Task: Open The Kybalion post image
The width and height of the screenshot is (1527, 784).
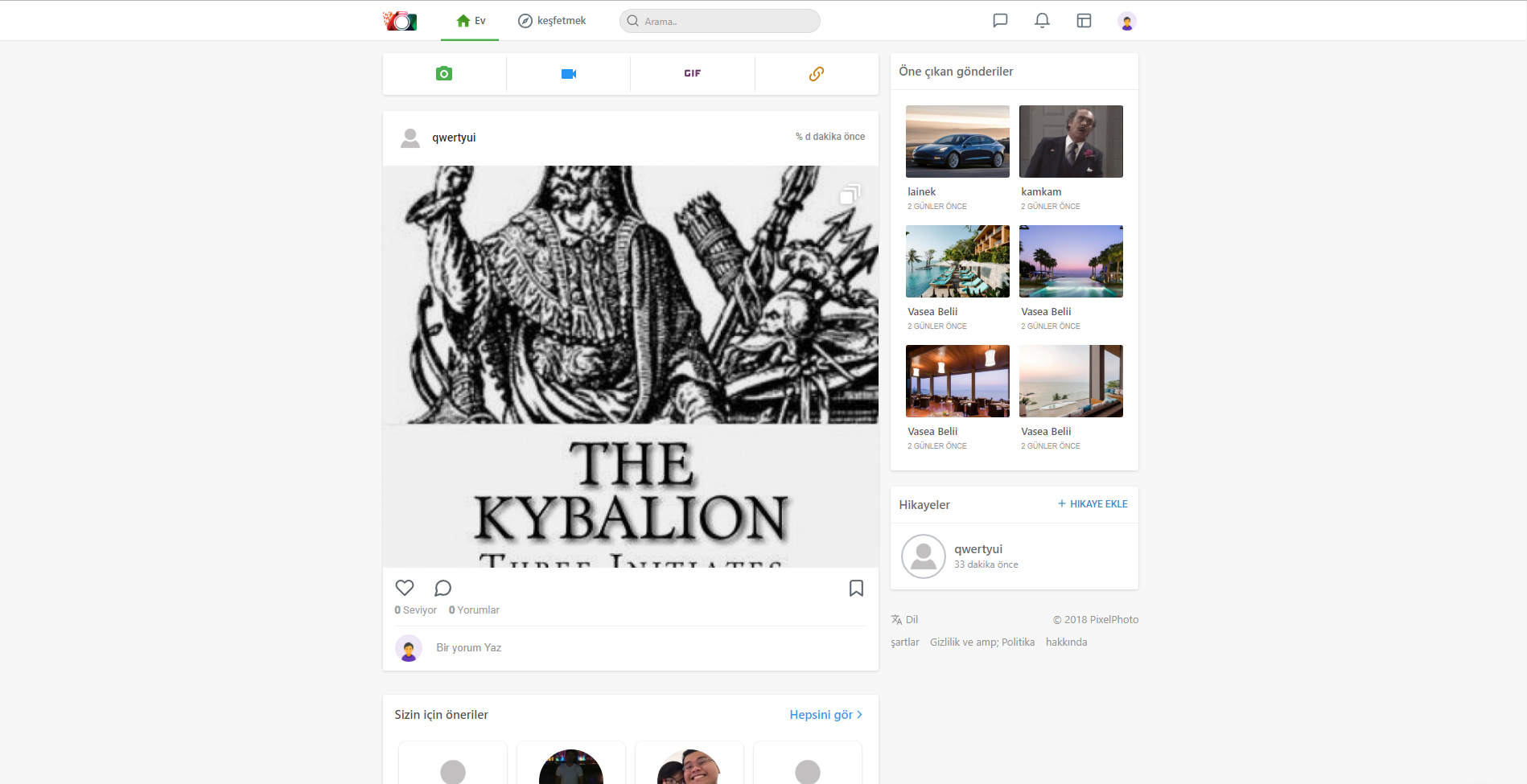Action: point(631,367)
